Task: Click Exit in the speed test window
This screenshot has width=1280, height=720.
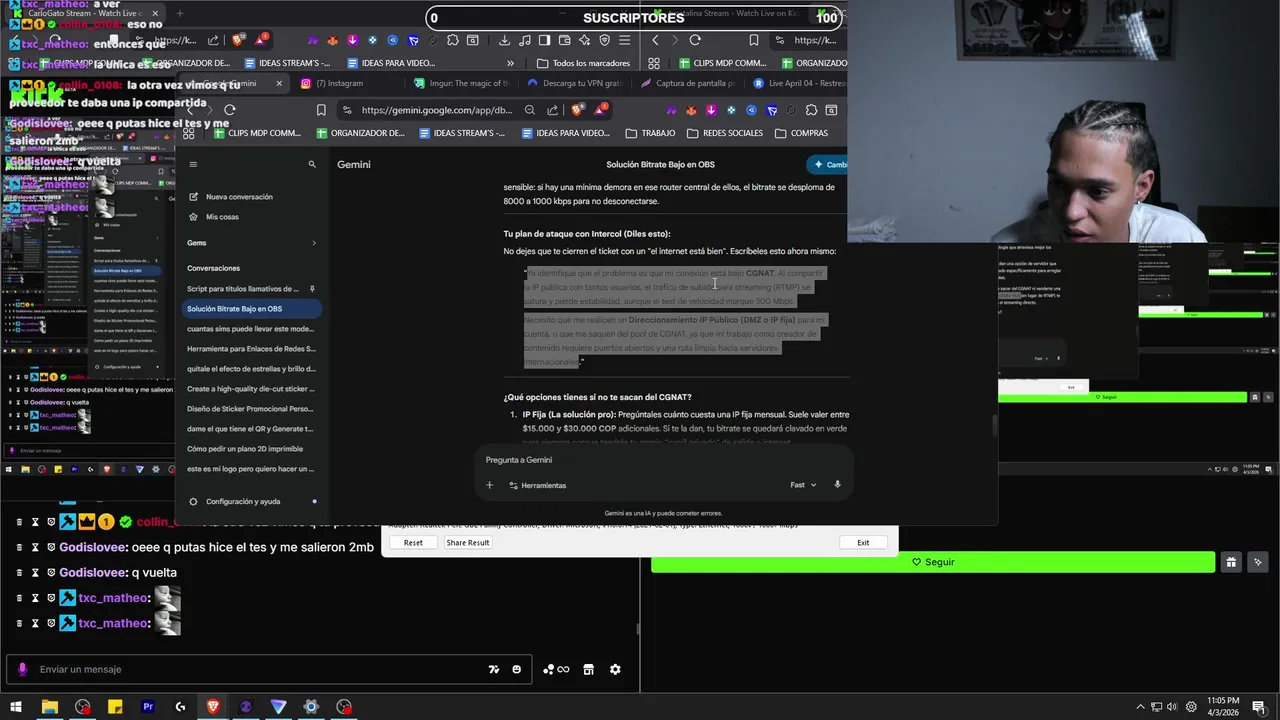Action: click(863, 543)
